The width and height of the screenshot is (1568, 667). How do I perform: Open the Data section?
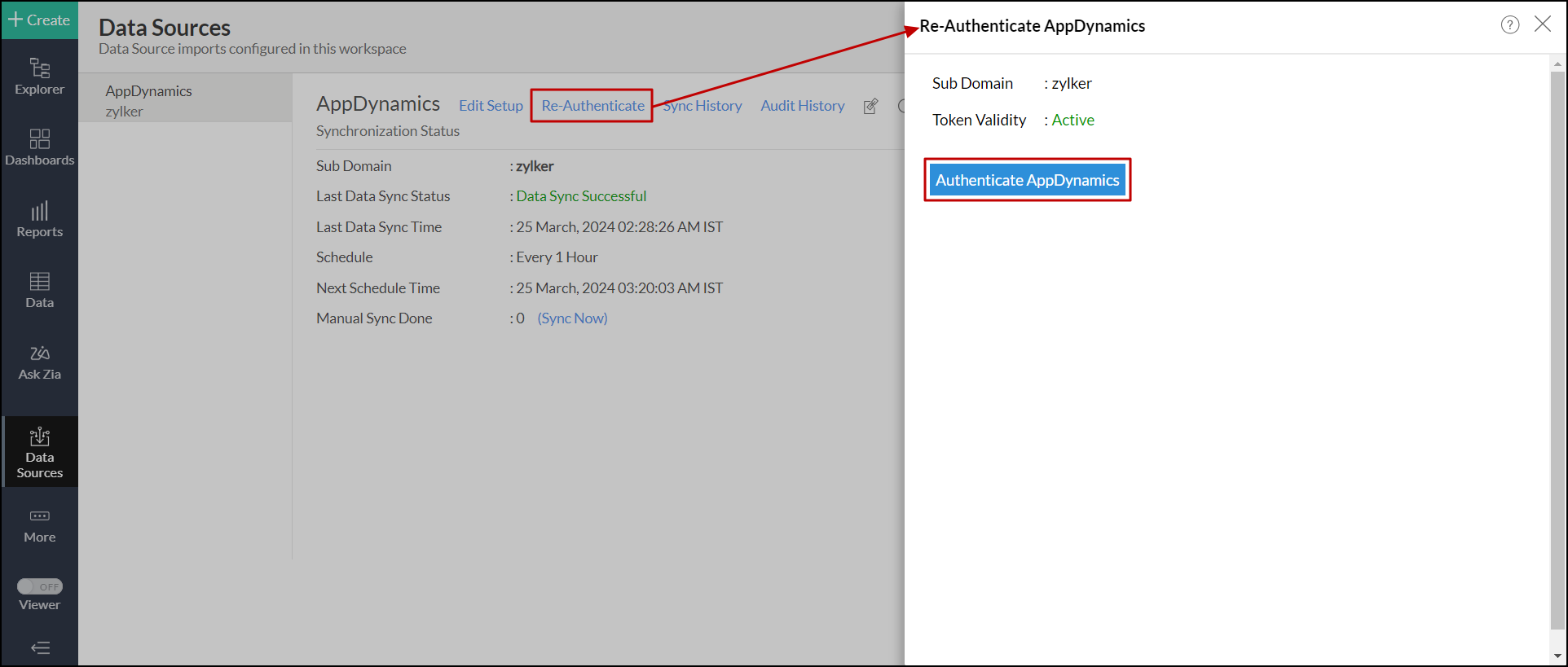point(39,291)
